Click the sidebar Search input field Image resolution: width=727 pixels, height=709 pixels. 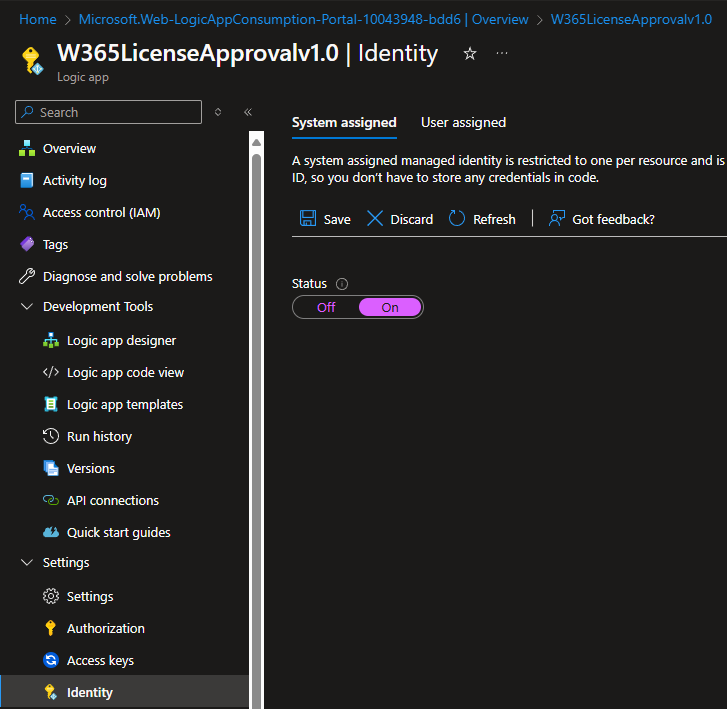(x=108, y=112)
